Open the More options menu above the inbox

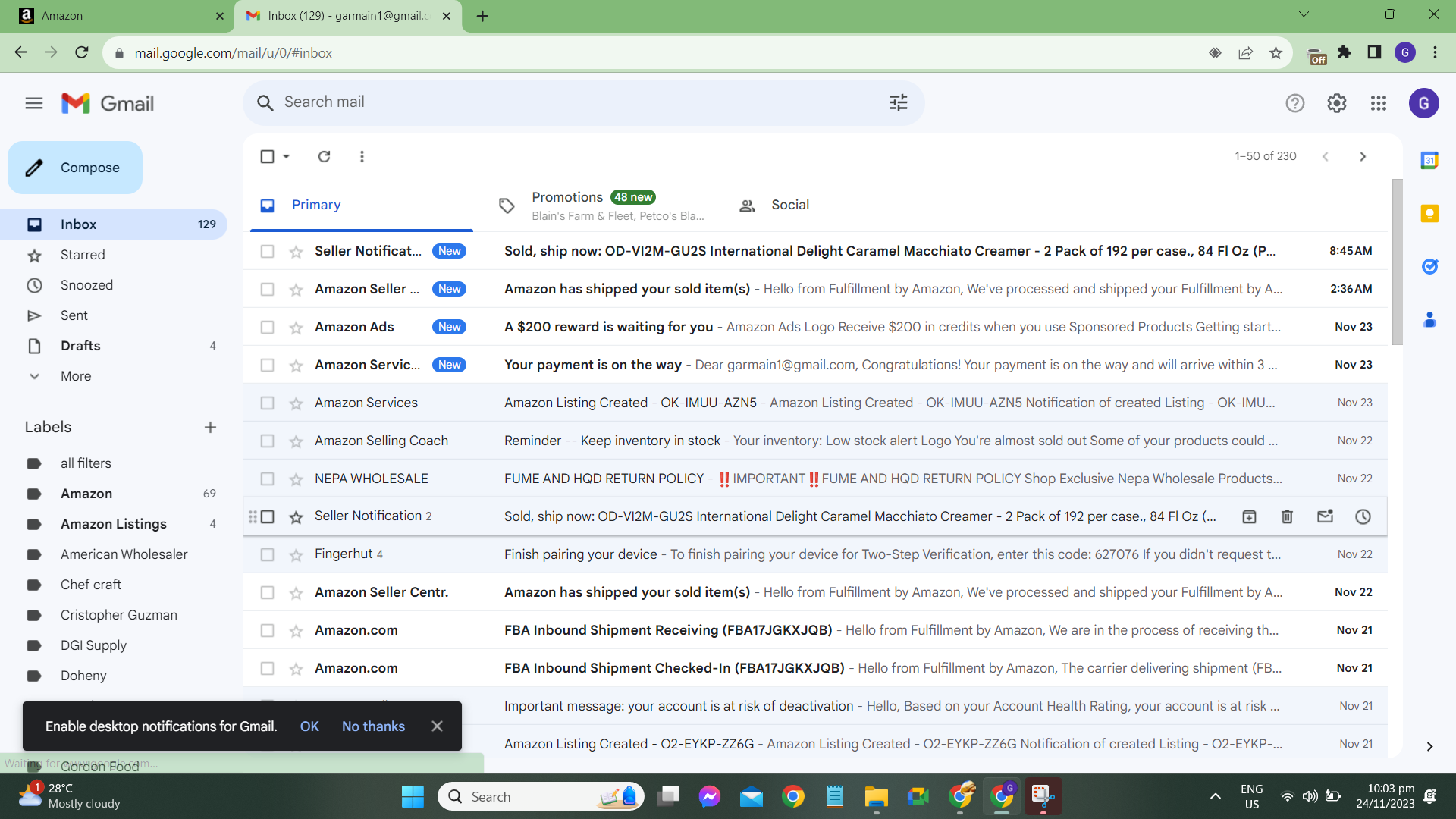coord(362,156)
